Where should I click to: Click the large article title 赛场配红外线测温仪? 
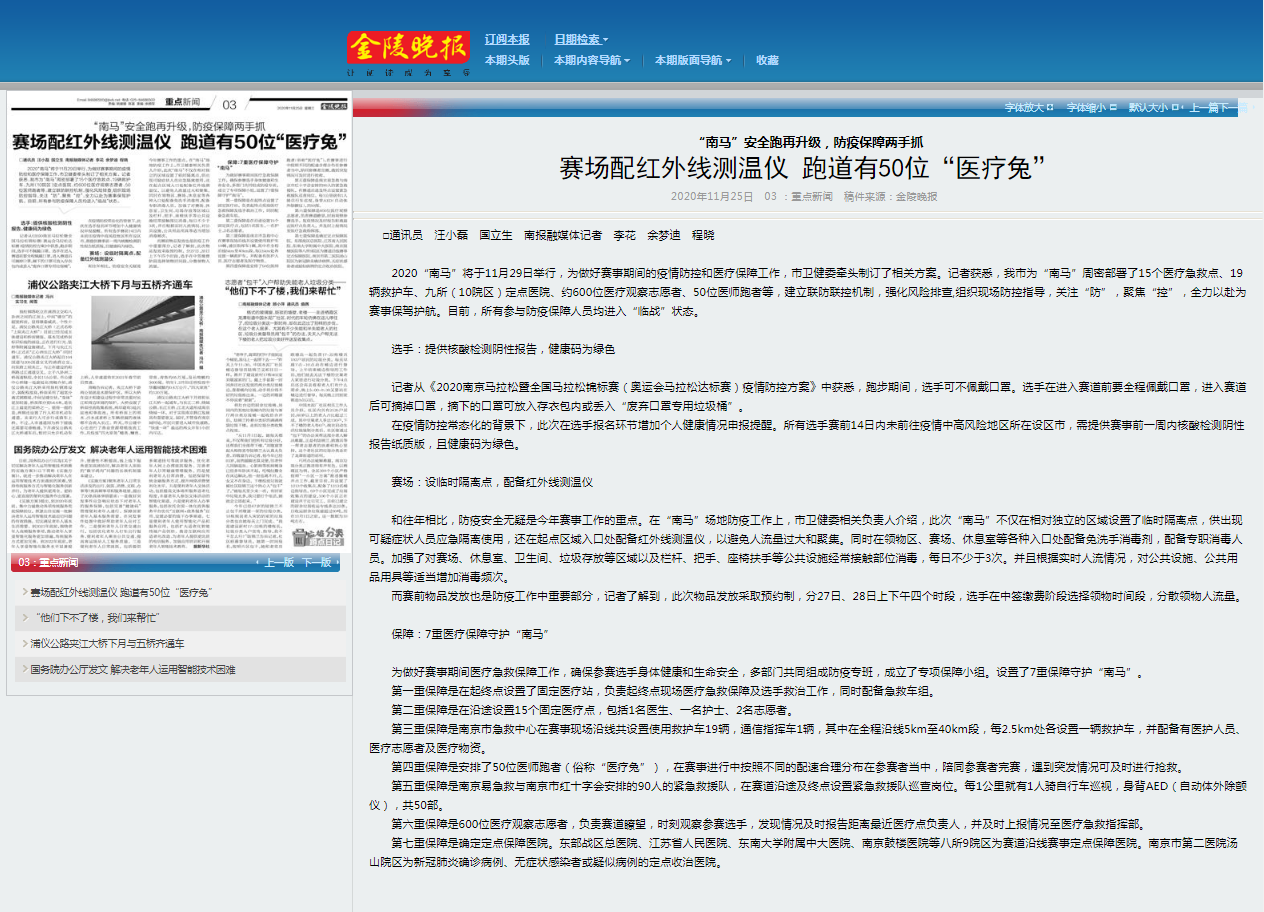tap(802, 167)
